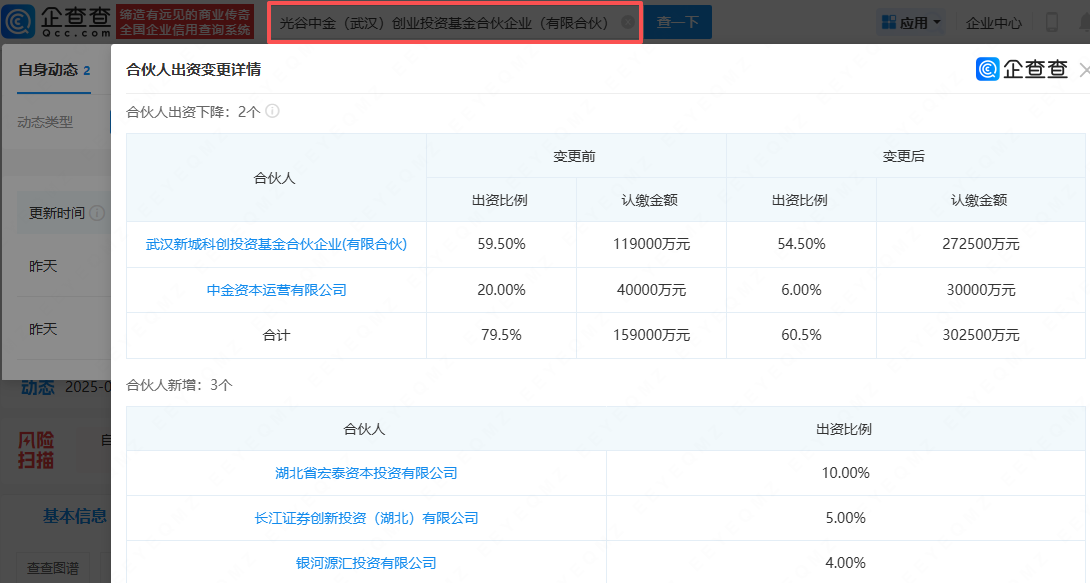Click the 基本信息 section heading
The width and height of the screenshot is (1090, 583).
point(74,516)
